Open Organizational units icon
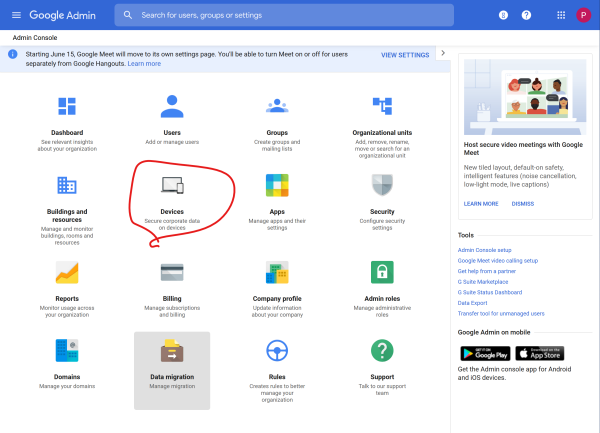Screen dimensions: 600x433 [382, 106]
